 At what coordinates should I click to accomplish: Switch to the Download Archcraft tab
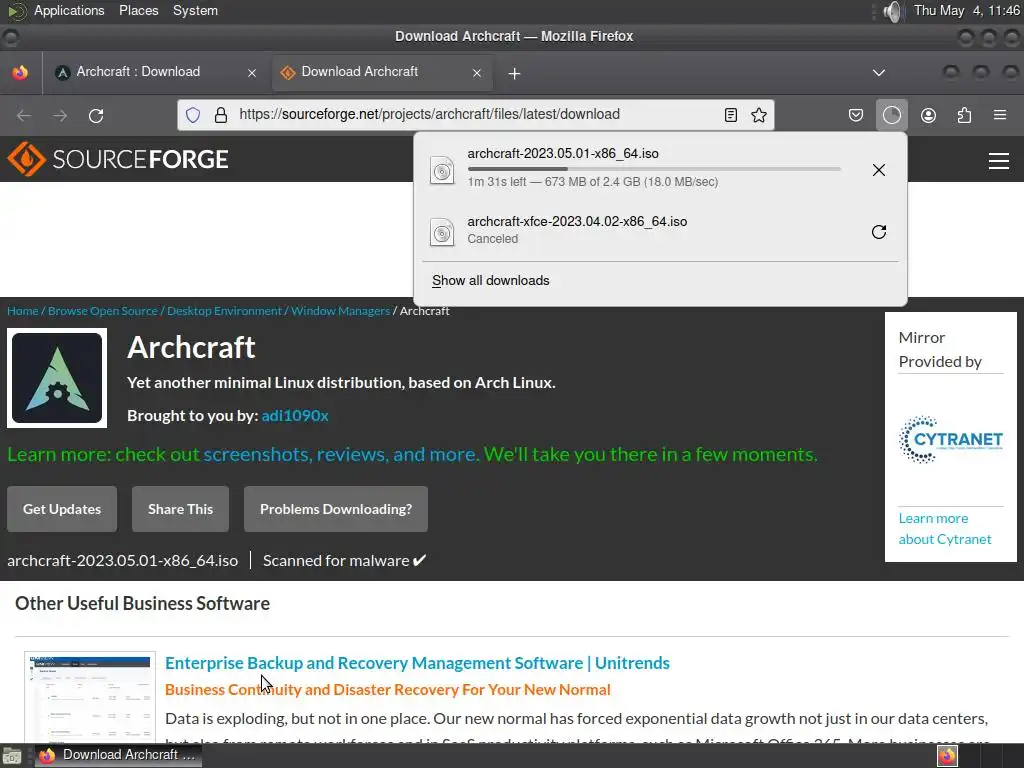click(x=382, y=72)
